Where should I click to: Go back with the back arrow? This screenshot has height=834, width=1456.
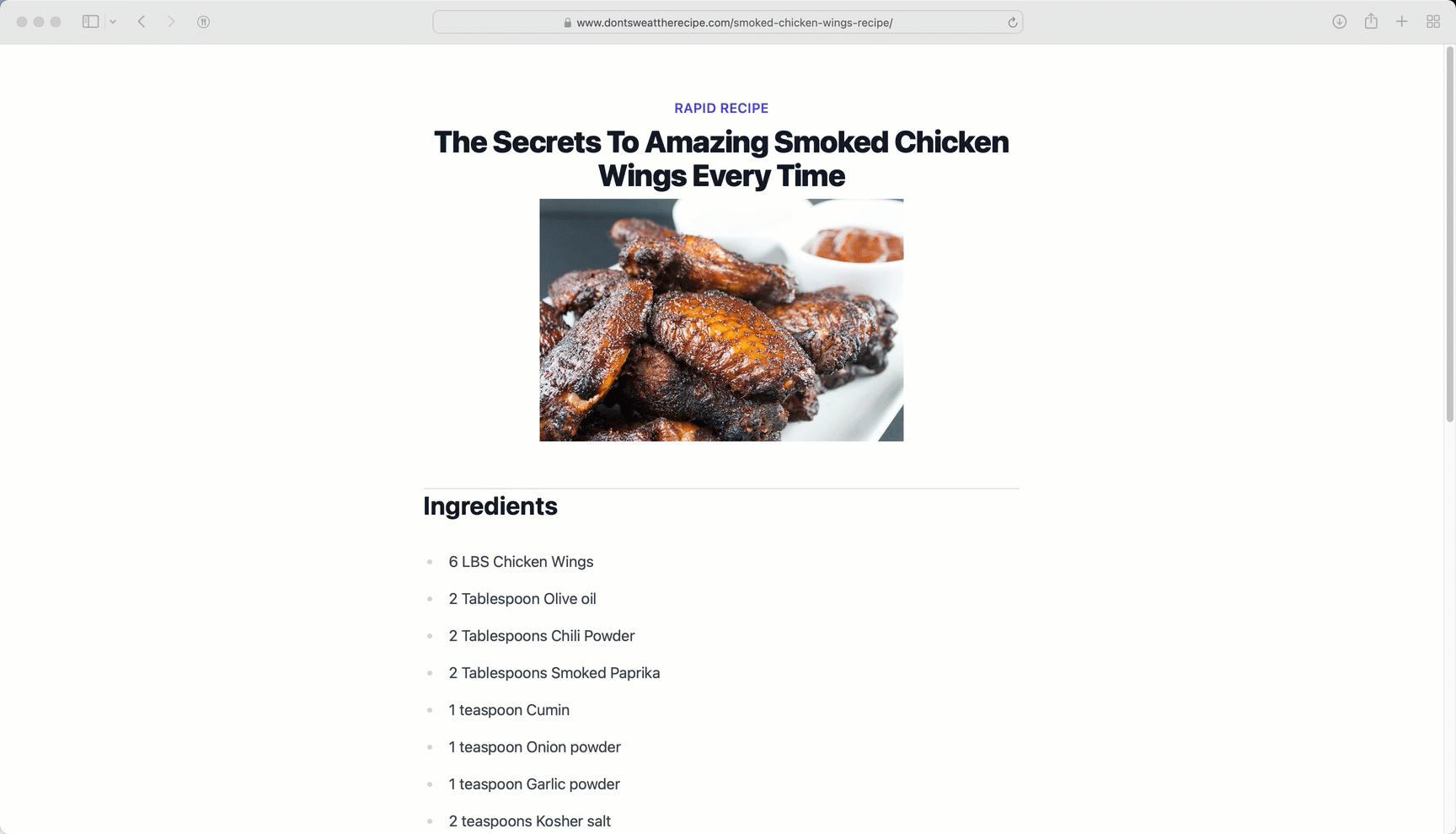142,22
